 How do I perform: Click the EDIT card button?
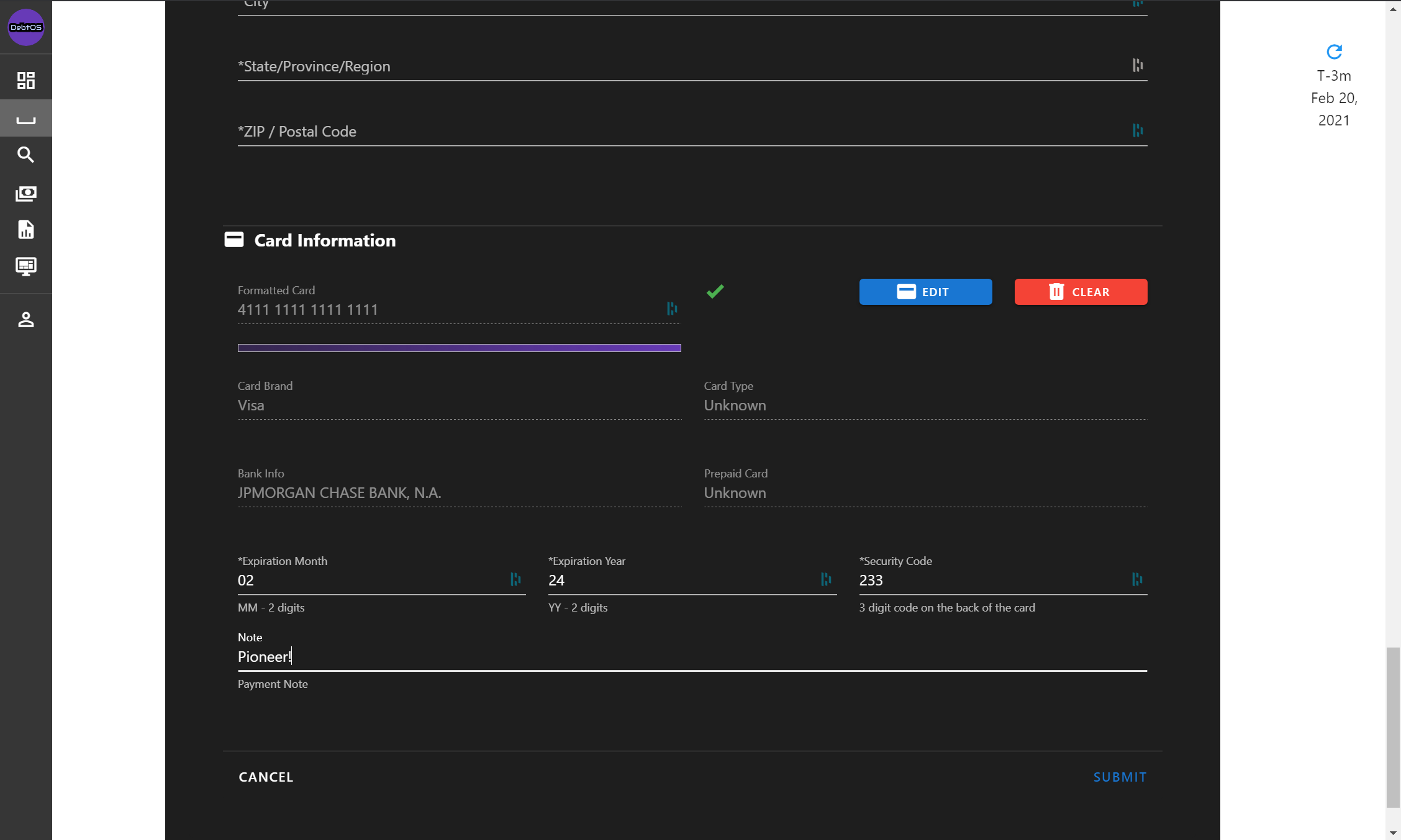pos(925,292)
